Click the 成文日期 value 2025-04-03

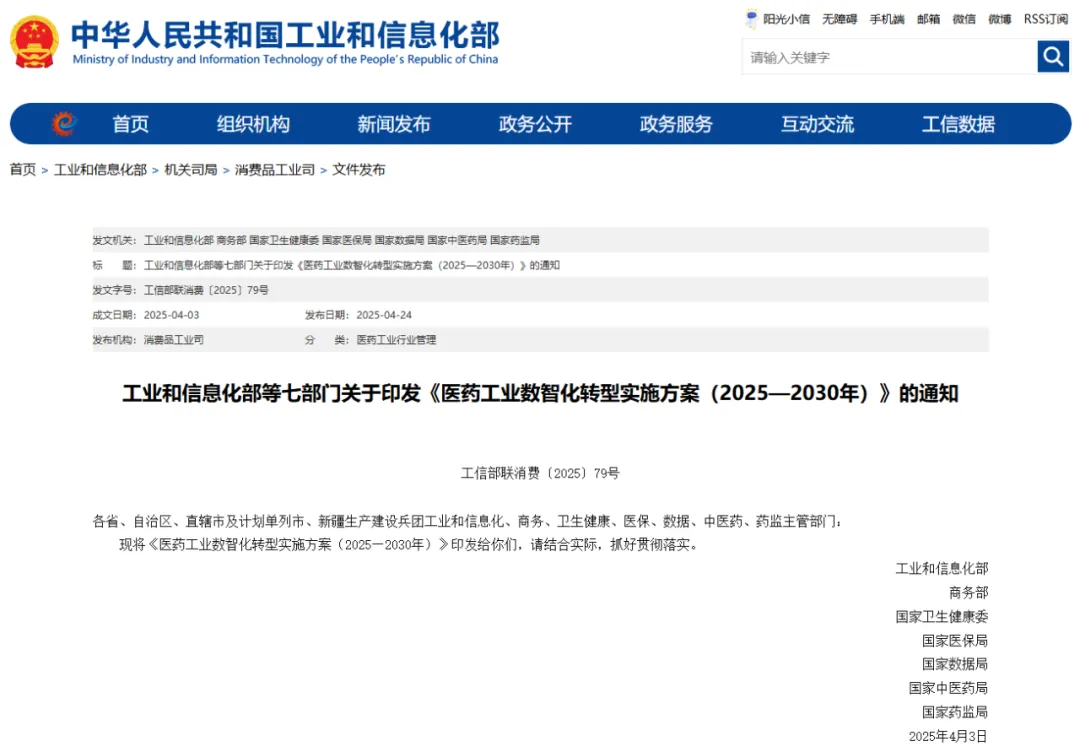[172, 315]
